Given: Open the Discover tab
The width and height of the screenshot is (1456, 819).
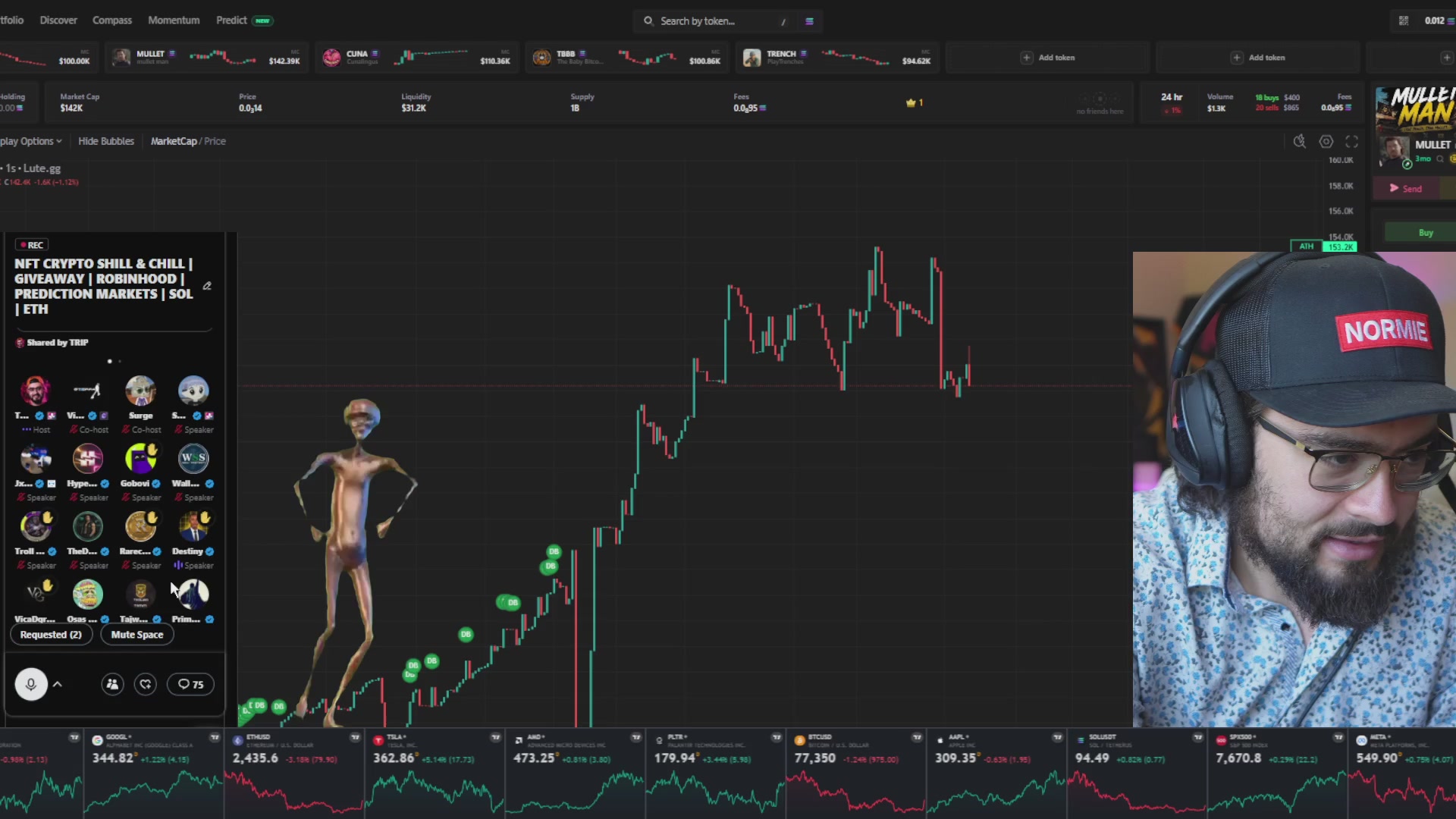Looking at the screenshot, I should (58, 20).
